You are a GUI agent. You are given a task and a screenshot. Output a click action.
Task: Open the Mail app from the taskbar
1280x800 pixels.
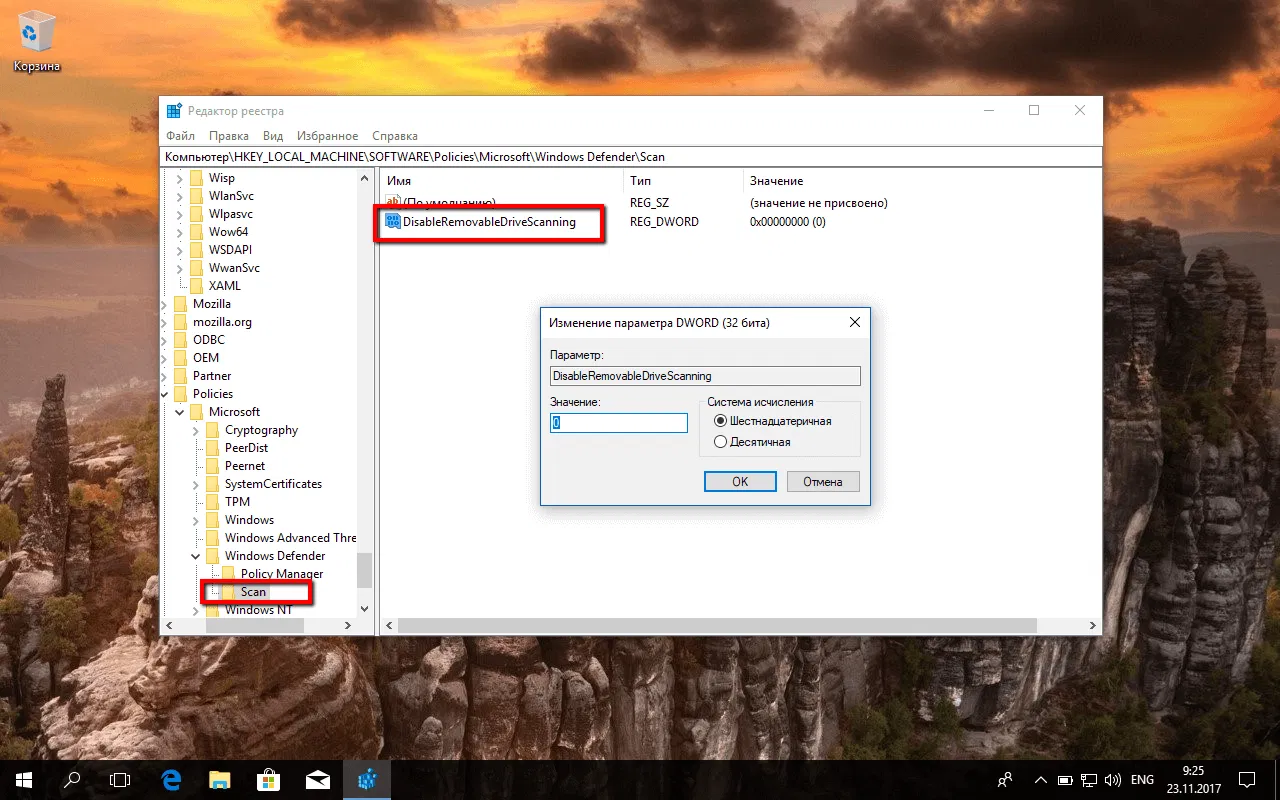[318, 780]
